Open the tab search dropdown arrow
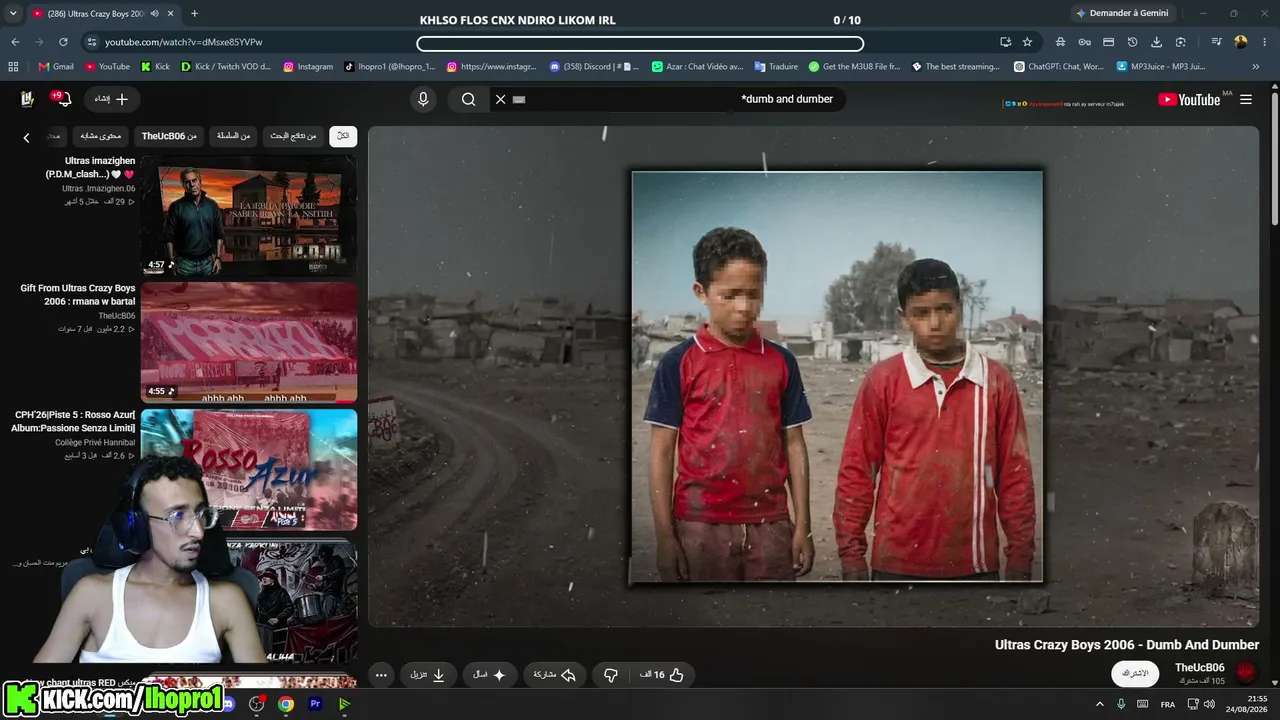Viewport: 1280px width, 720px height. 13,13
